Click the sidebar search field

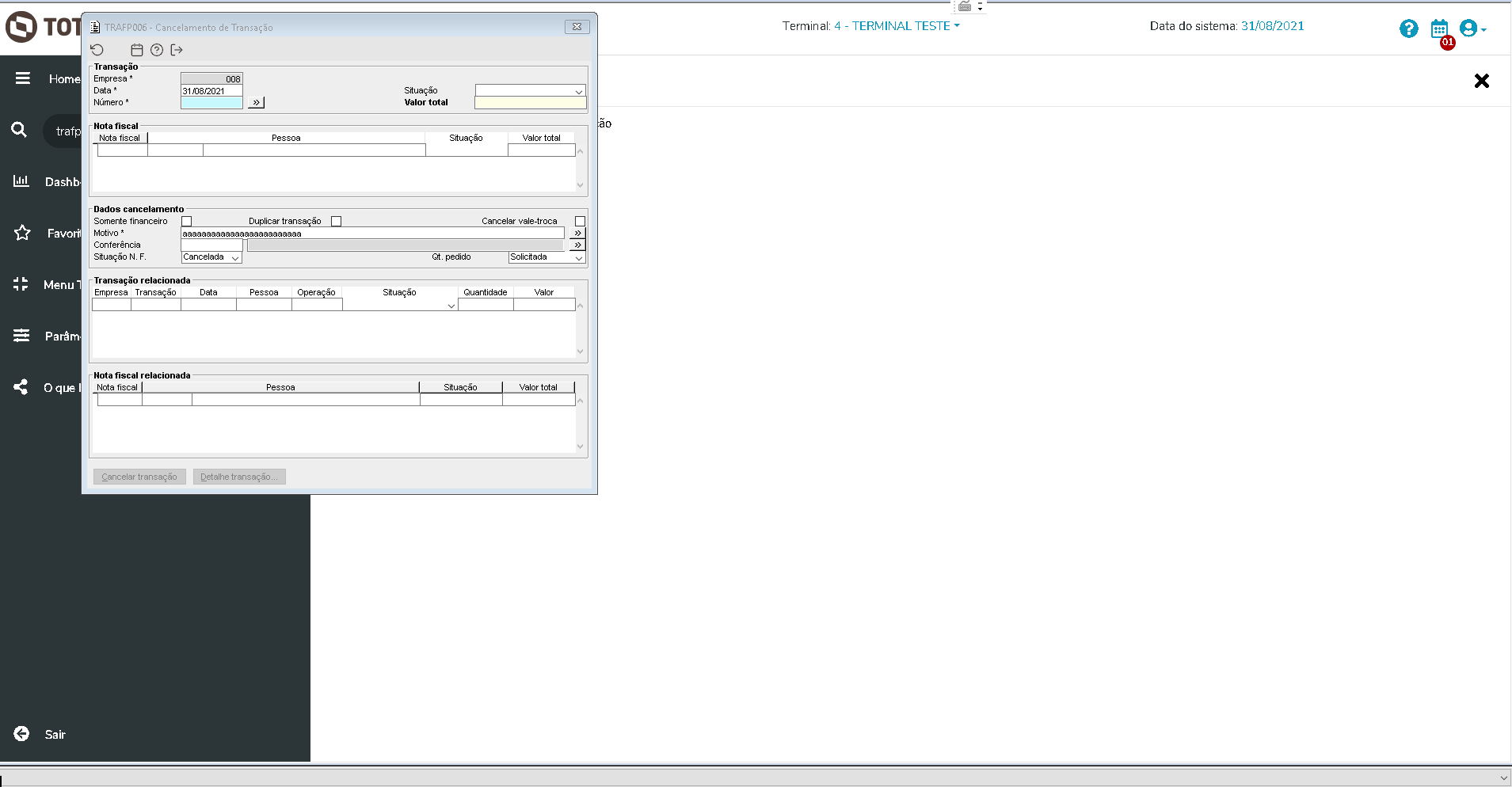[x=63, y=131]
